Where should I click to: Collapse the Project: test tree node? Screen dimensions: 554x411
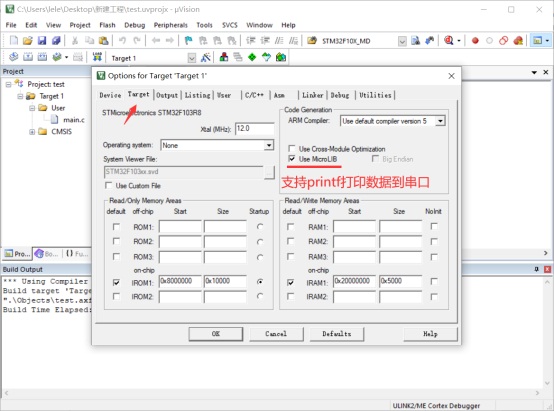[x=8, y=84]
